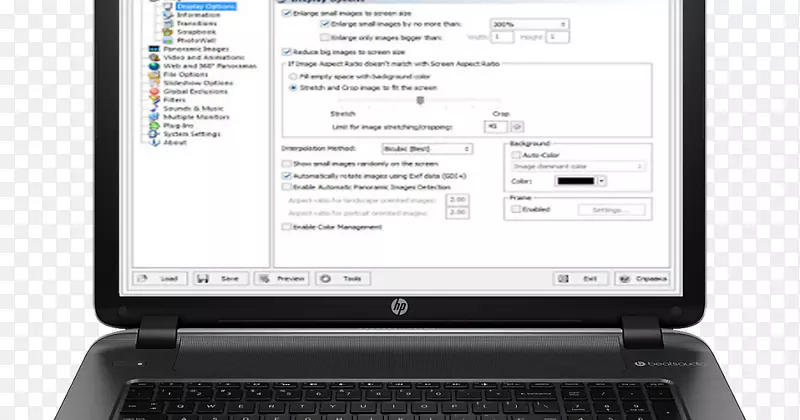The width and height of the screenshot is (800, 420).
Task: Open the Panoramic Images icon
Action: point(154,49)
